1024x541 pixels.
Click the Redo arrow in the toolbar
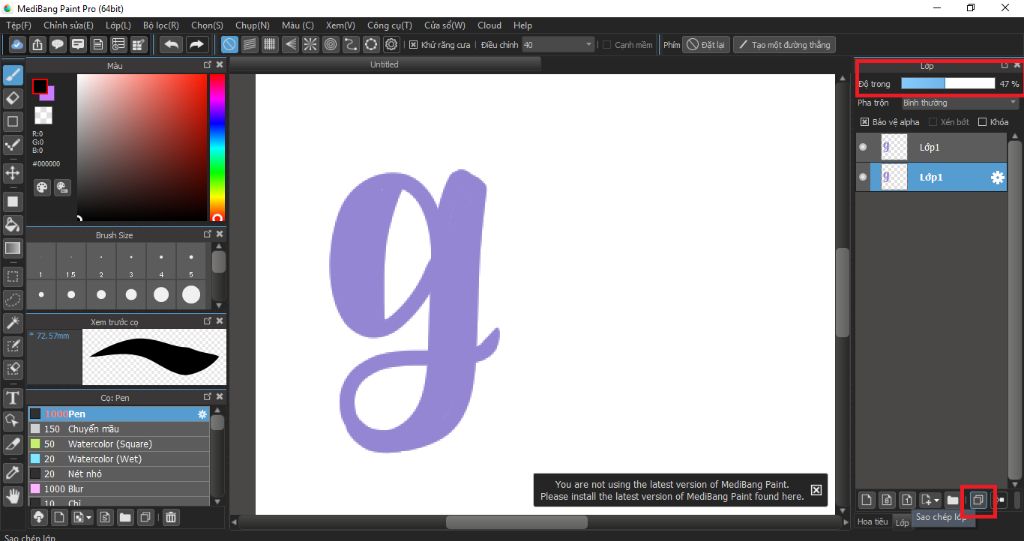(196, 45)
